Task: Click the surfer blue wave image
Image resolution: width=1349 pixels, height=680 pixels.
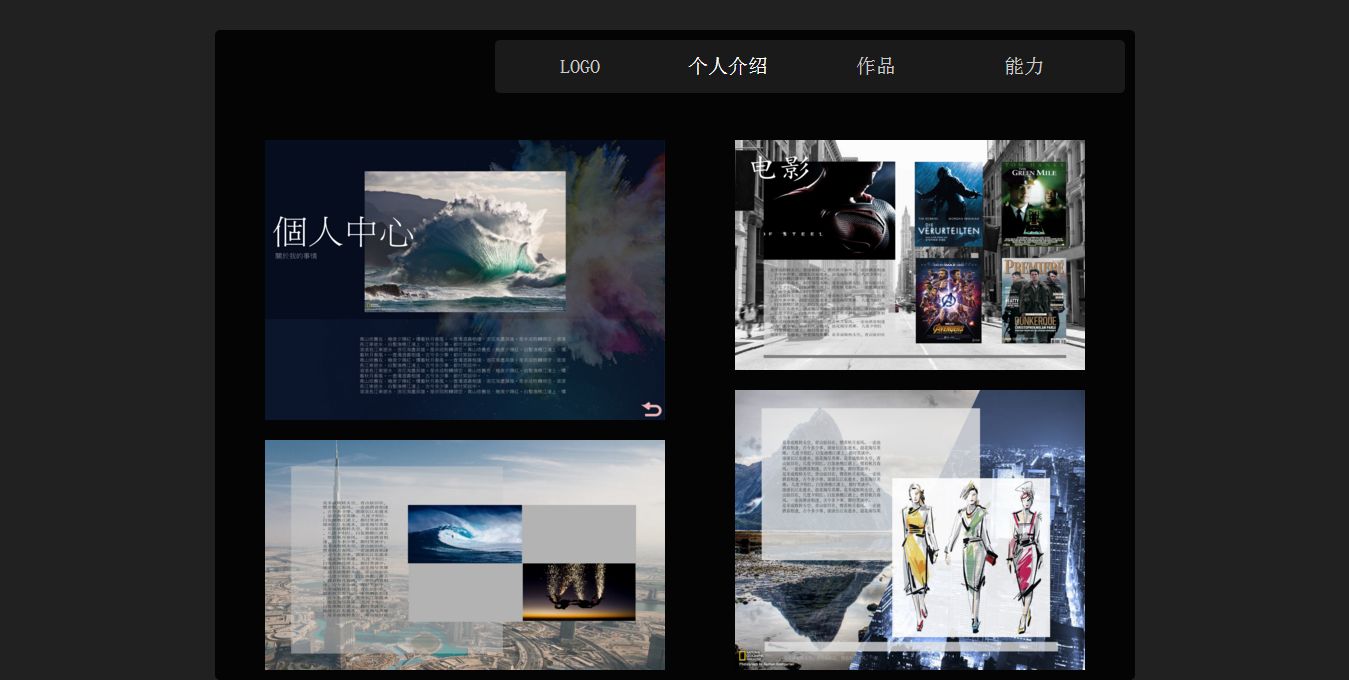Action: 465,534
